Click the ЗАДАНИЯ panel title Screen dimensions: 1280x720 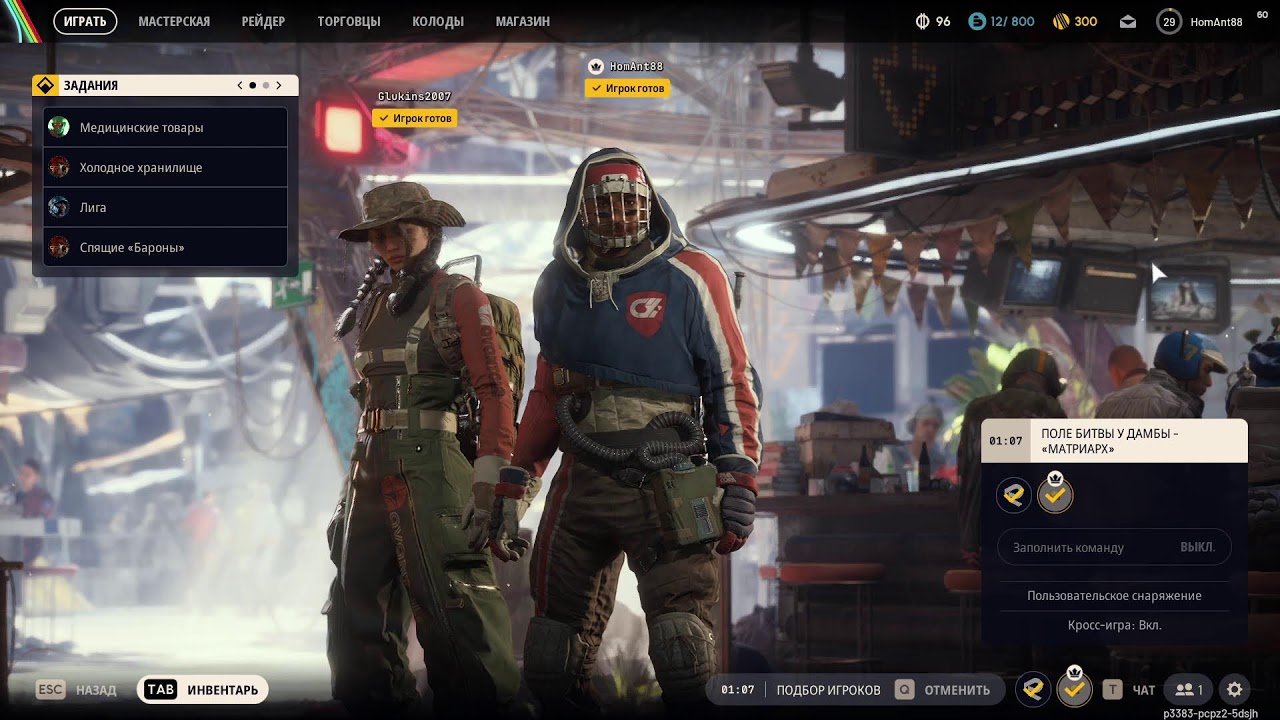pos(90,86)
